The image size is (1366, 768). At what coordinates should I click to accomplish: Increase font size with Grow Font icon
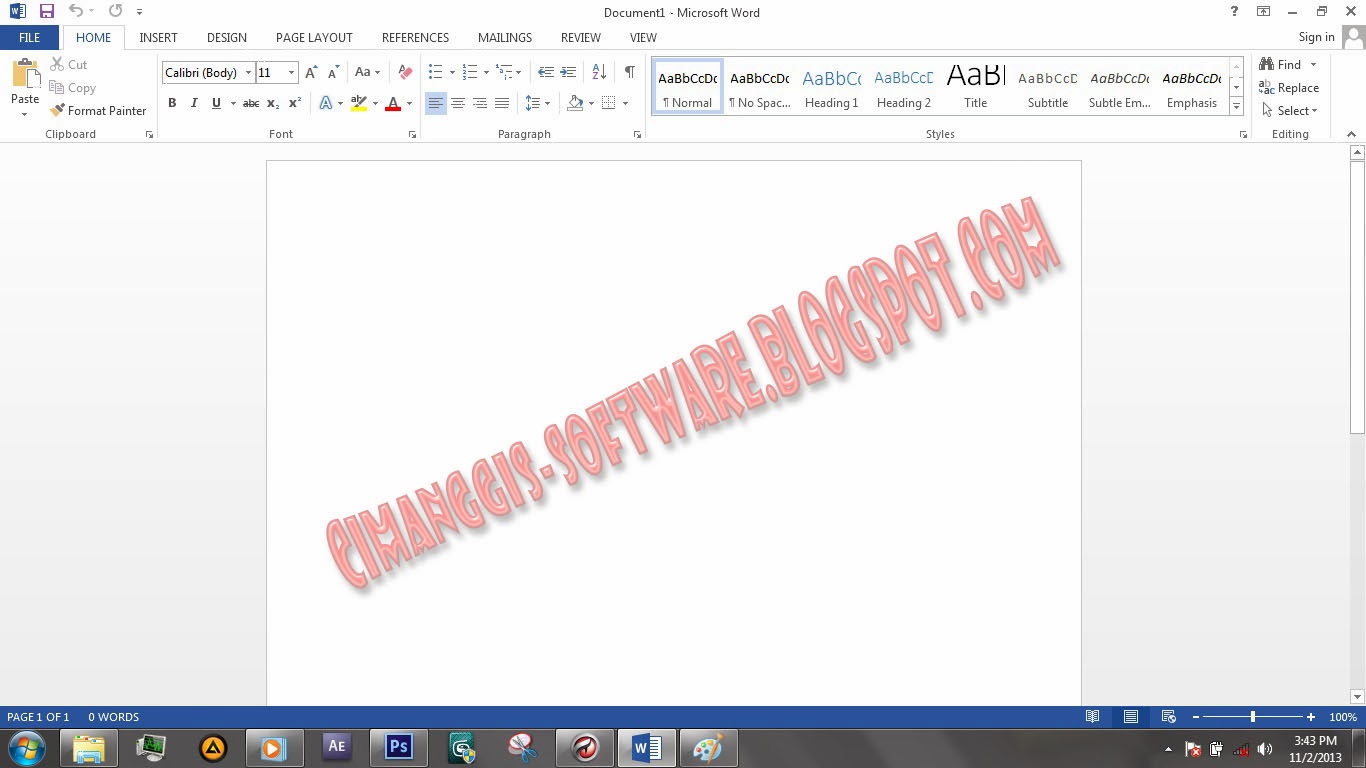point(311,72)
